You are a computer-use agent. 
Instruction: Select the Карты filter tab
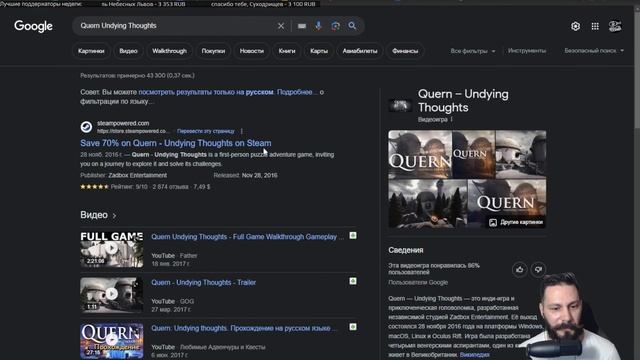coord(319,51)
